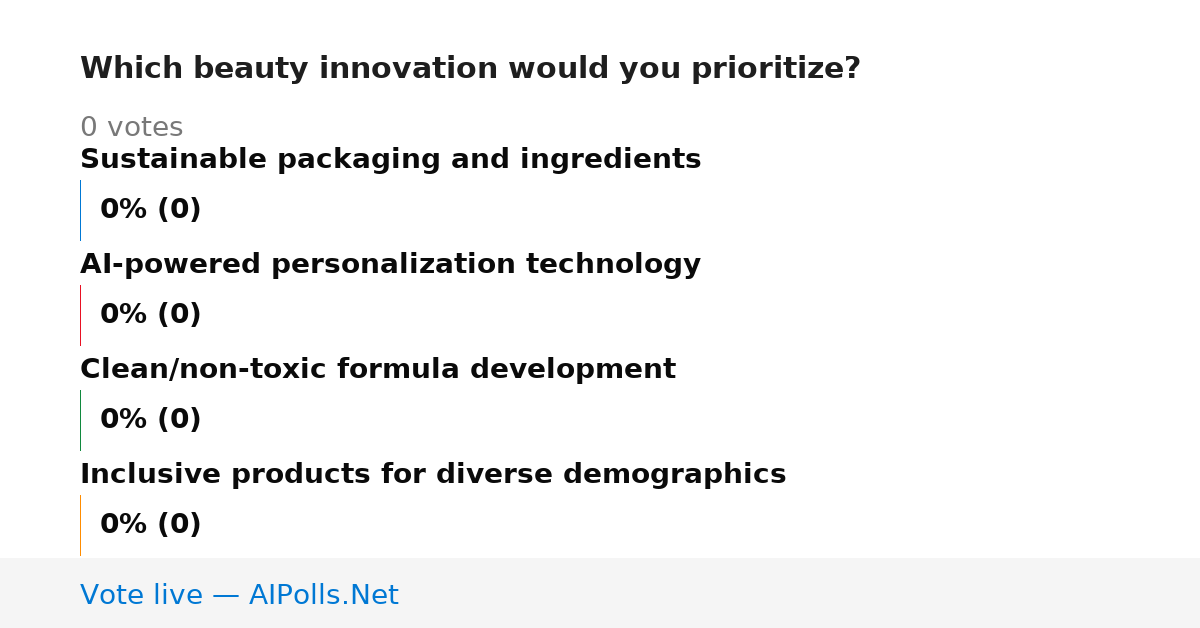This screenshot has width=1200, height=628.
Task: Click the 0 votes total count
Action: click(x=131, y=128)
